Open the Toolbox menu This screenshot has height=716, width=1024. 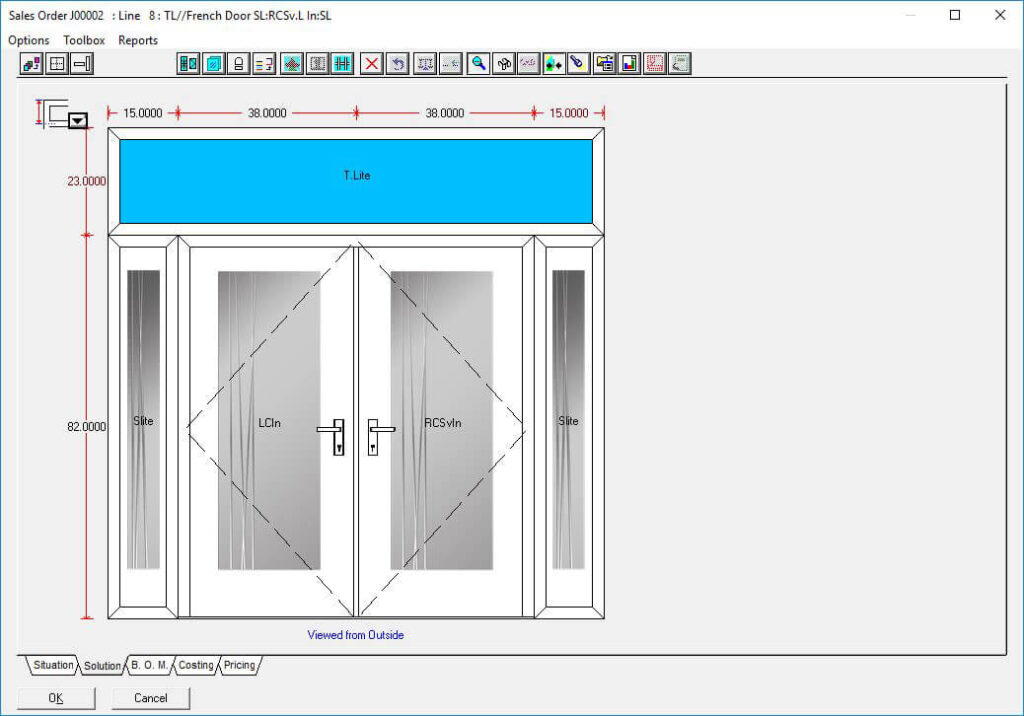tap(84, 40)
